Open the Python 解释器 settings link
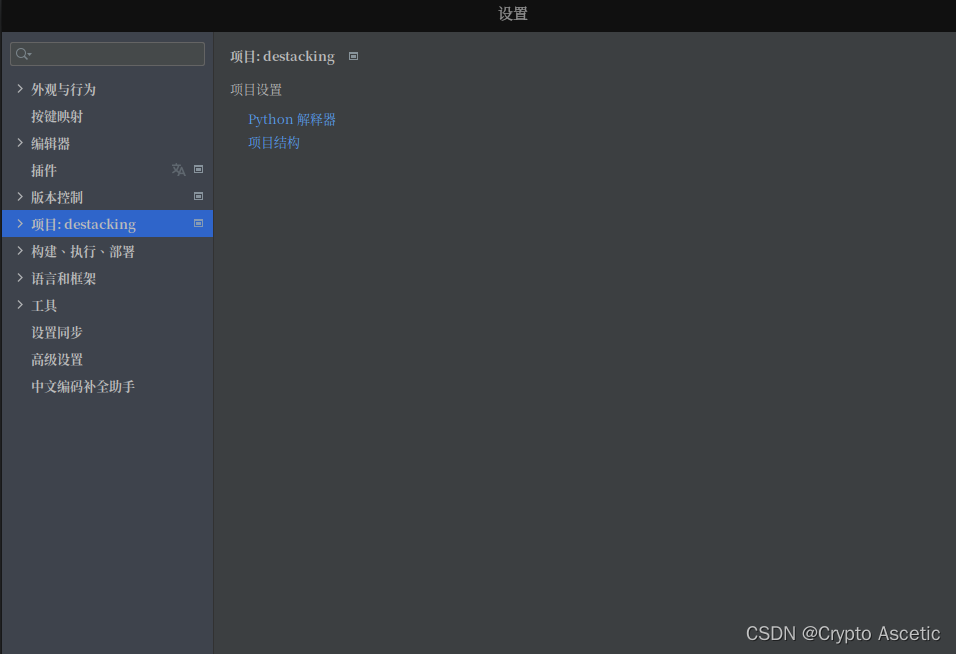This screenshot has width=956, height=654. [291, 119]
